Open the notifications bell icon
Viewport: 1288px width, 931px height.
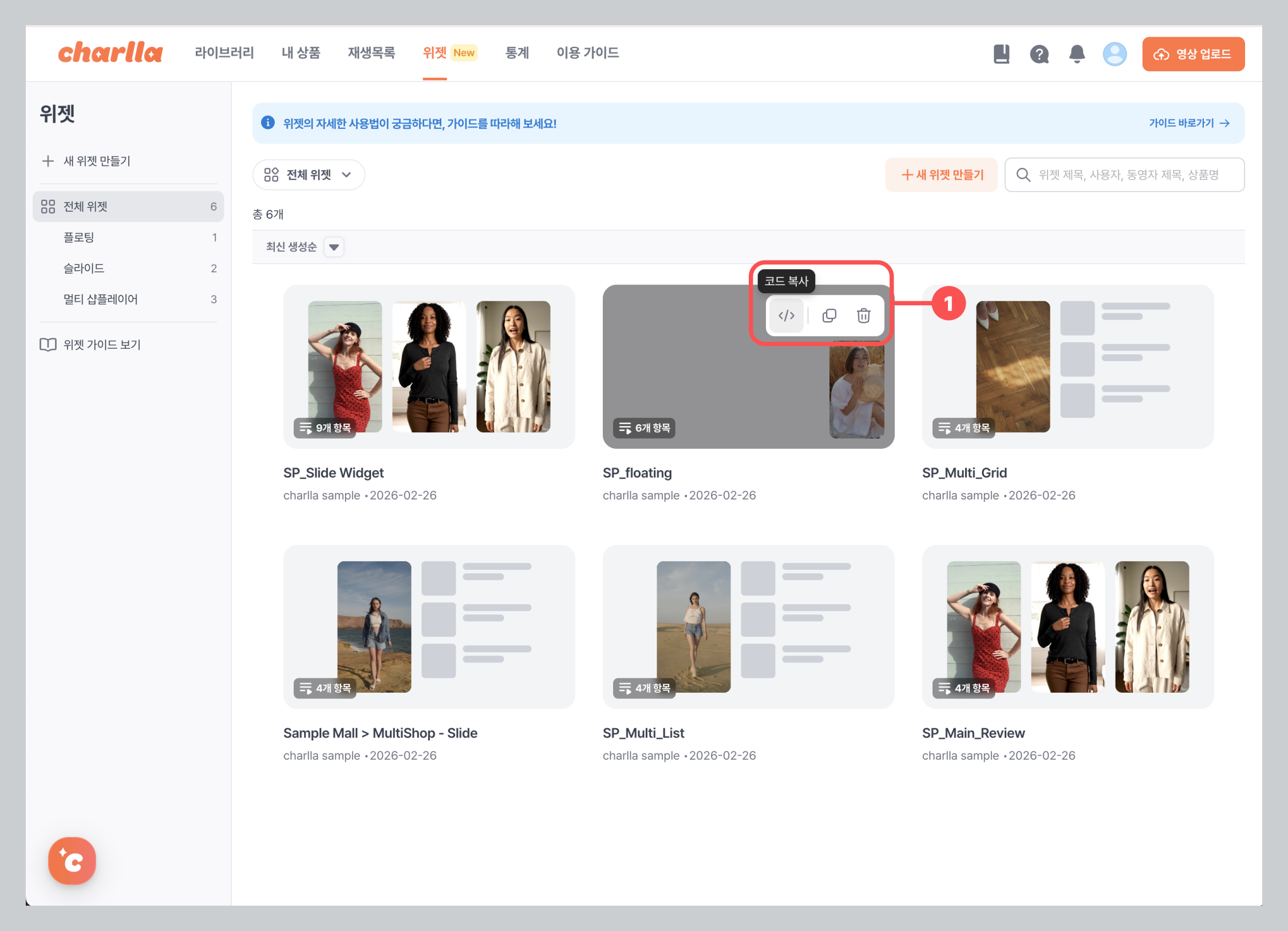(1077, 54)
